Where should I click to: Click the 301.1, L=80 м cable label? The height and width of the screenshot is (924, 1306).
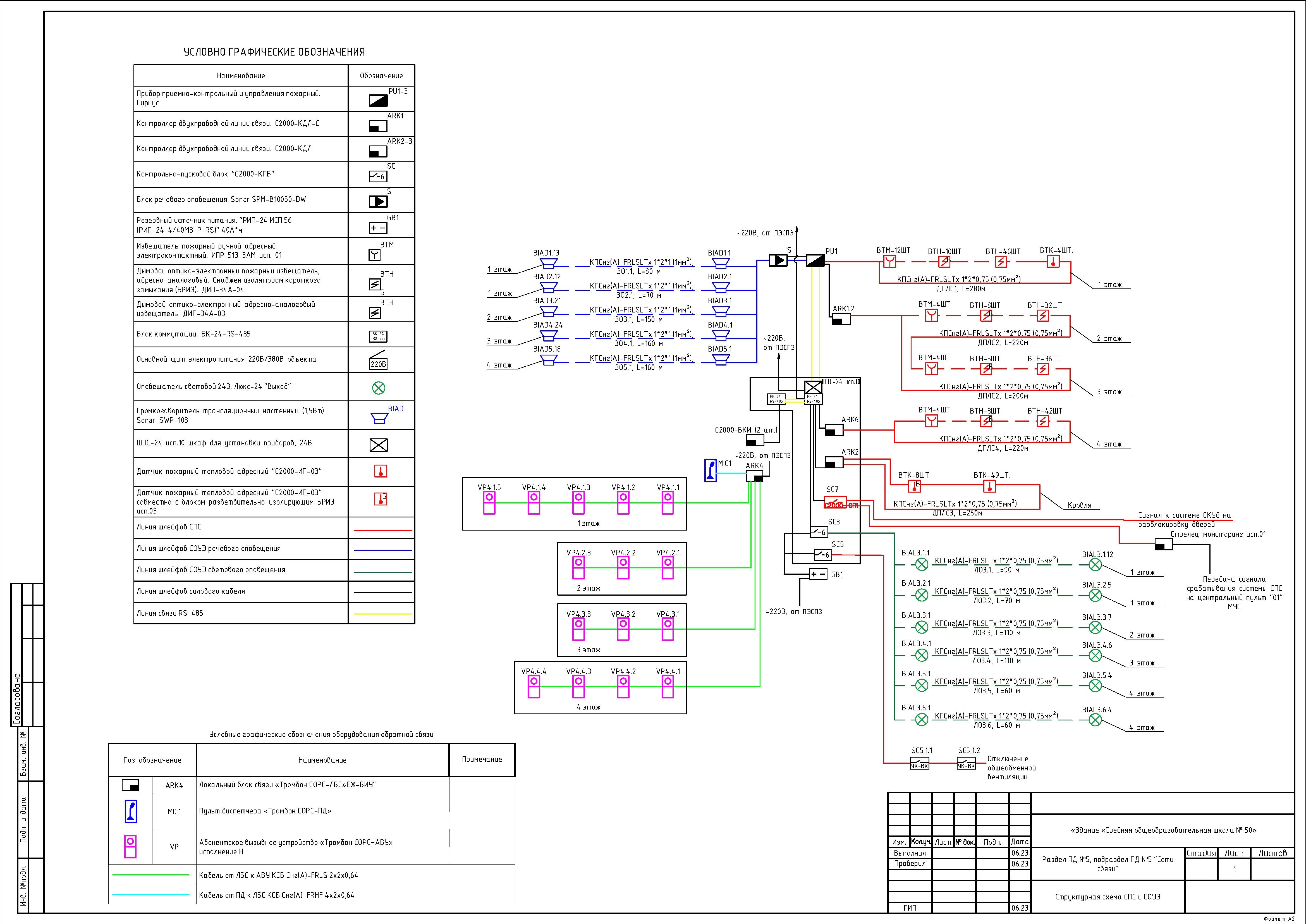tap(639, 271)
